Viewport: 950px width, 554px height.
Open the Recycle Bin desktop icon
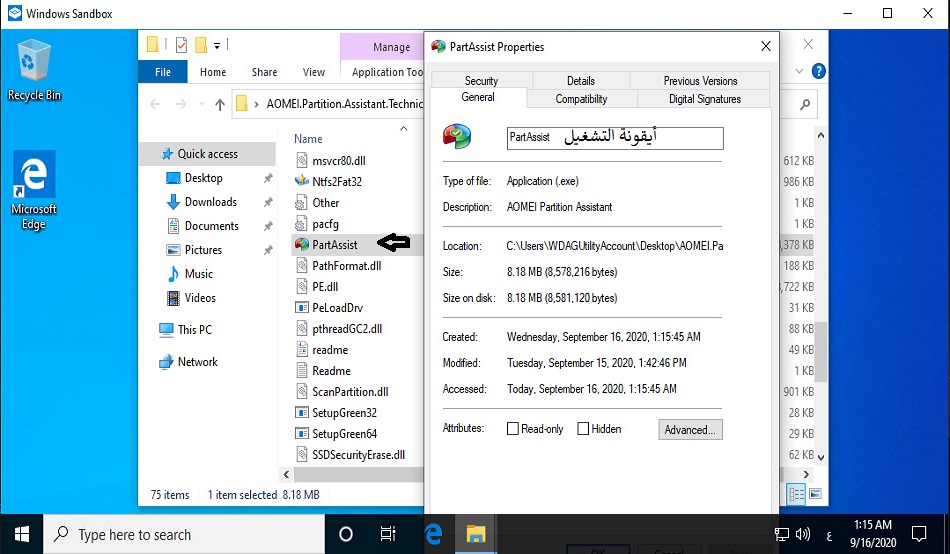click(x=34, y=68)
